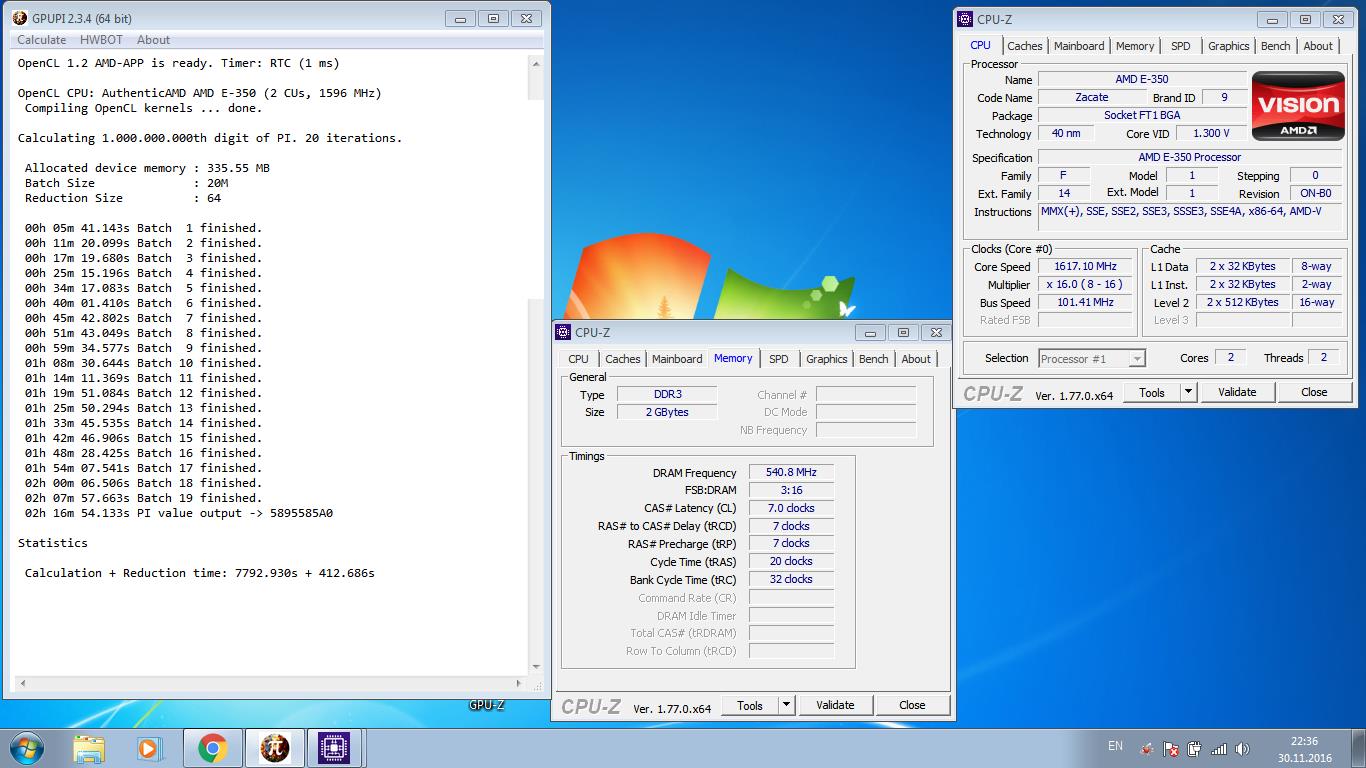Switch to Caches tab in Memory window
Image resolution: width=1366 pixels, height=768 pixels.
click(x=623, y=359)
